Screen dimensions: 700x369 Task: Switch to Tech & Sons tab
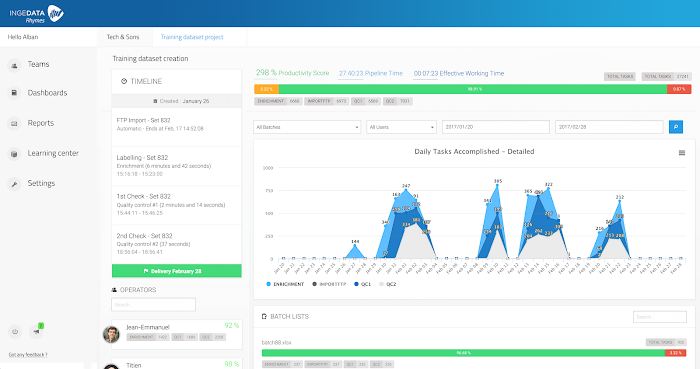point(123,37)
